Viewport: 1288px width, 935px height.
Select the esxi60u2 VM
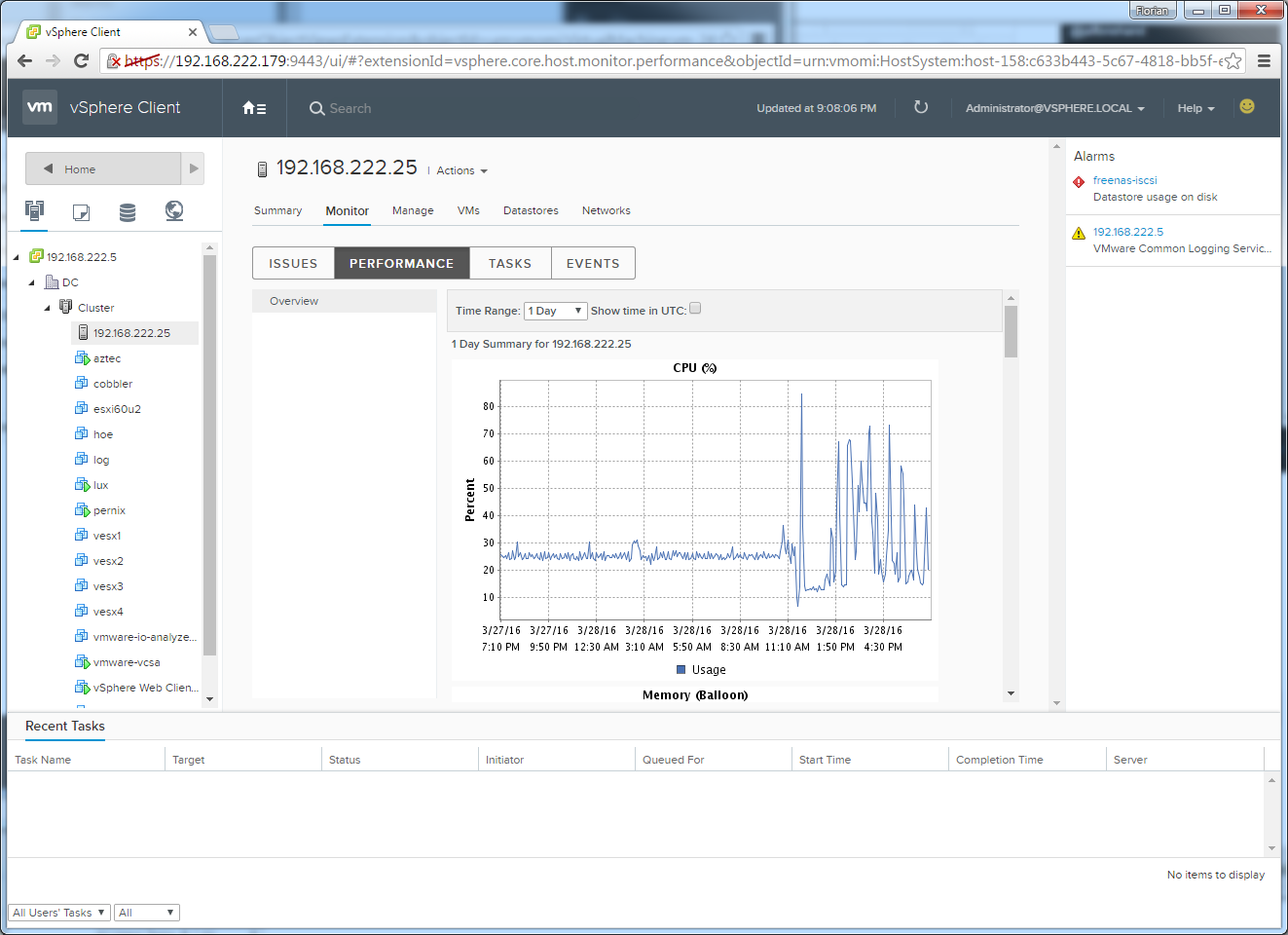click(117, 409)
